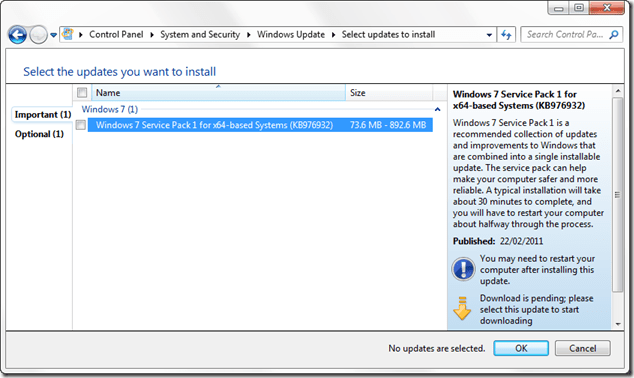Screen dimensions: 634x378
Task: Expand the arrow after System and Security
Action: pos(249,35)
